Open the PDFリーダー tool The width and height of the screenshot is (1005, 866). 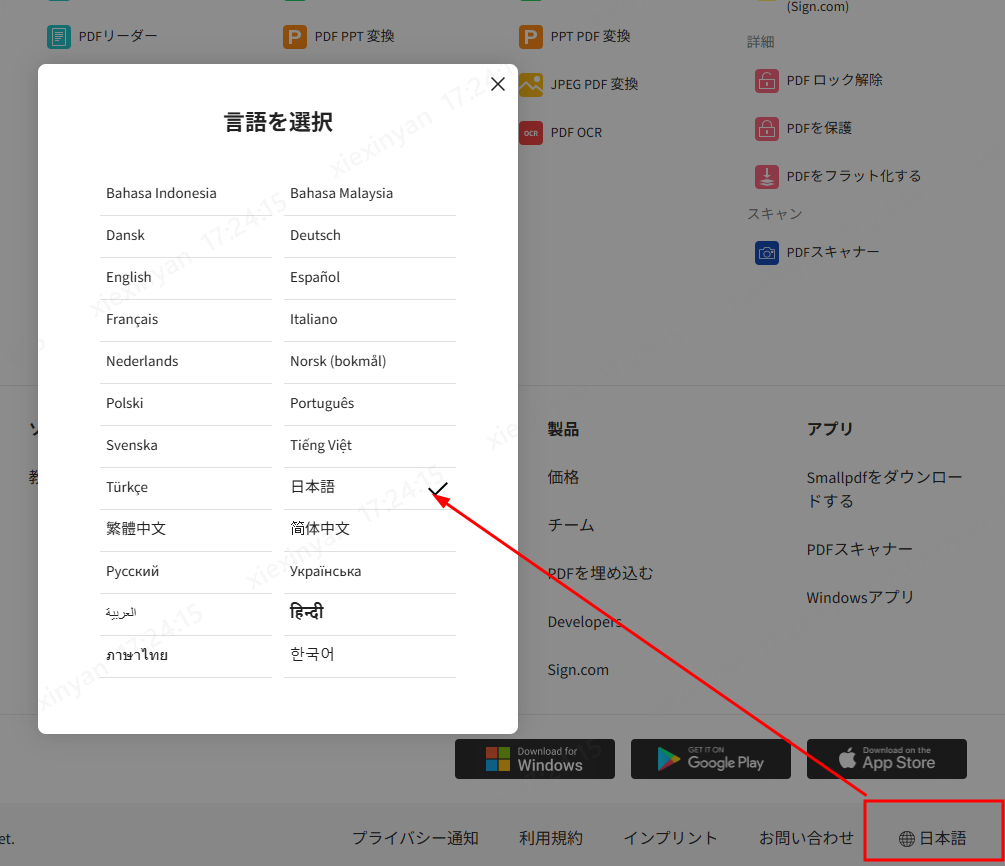click(118, 36)
